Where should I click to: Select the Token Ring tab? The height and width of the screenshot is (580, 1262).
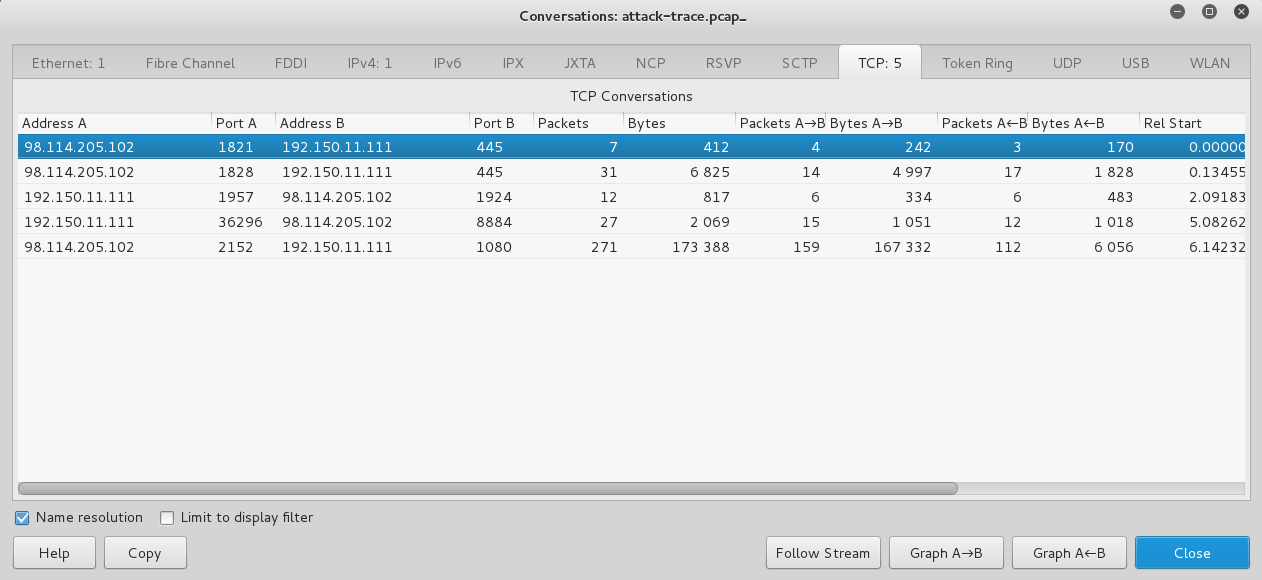(977, 62)
